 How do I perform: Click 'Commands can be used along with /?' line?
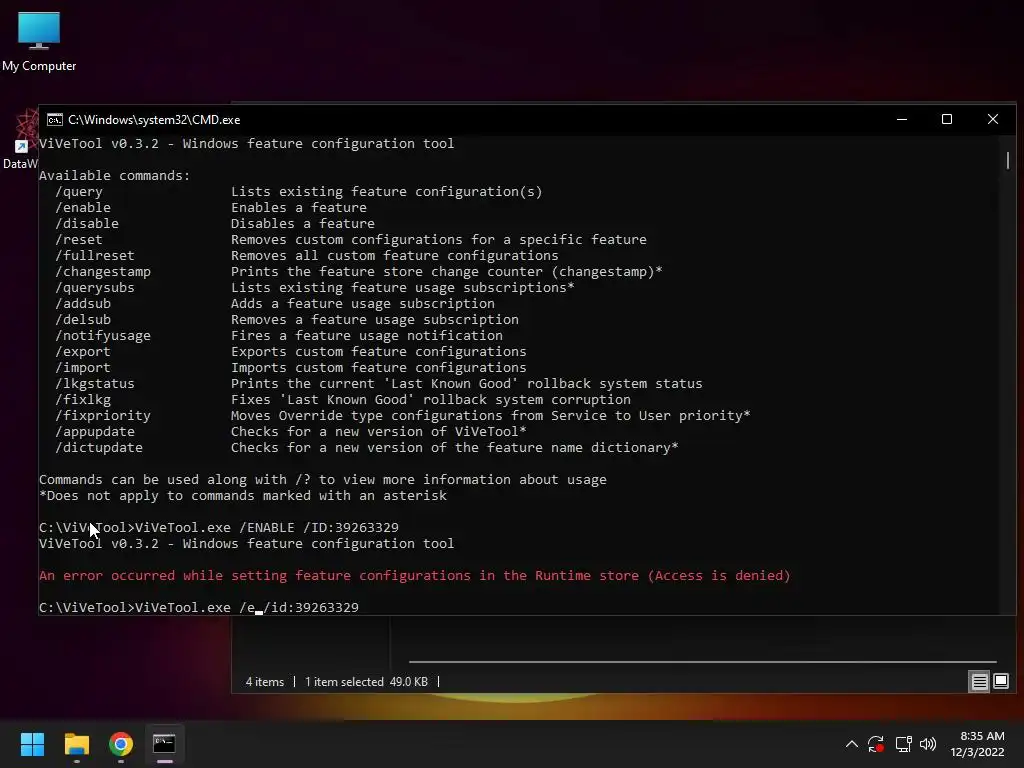[x=323, y=479]
